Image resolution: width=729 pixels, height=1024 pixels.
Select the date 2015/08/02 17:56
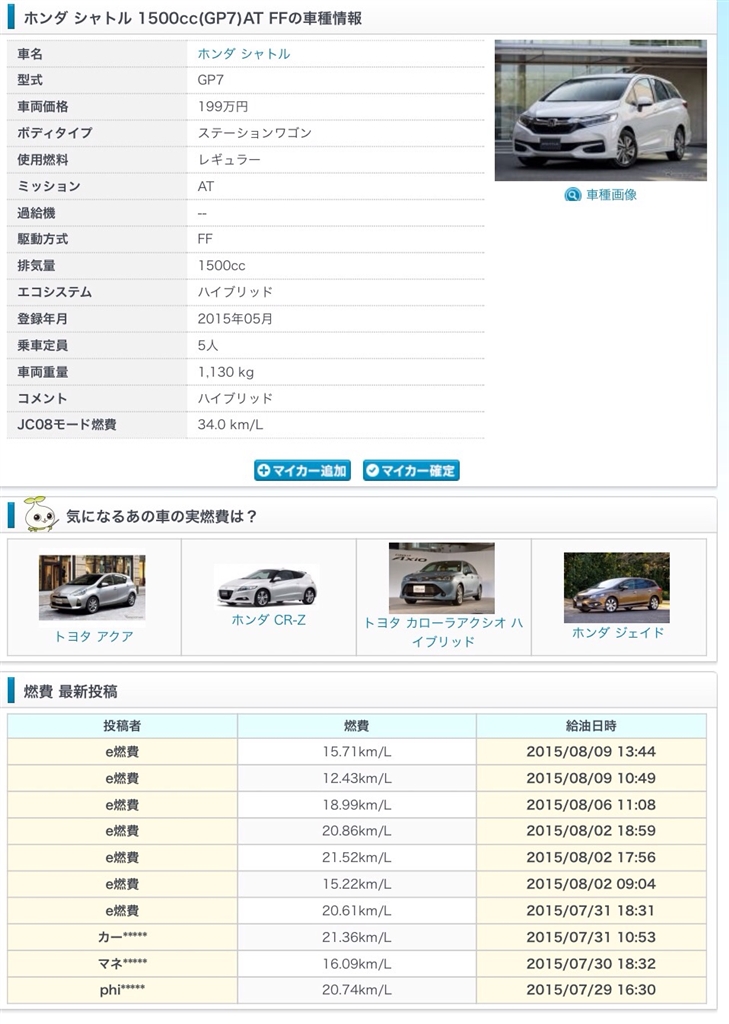point(591,857)
